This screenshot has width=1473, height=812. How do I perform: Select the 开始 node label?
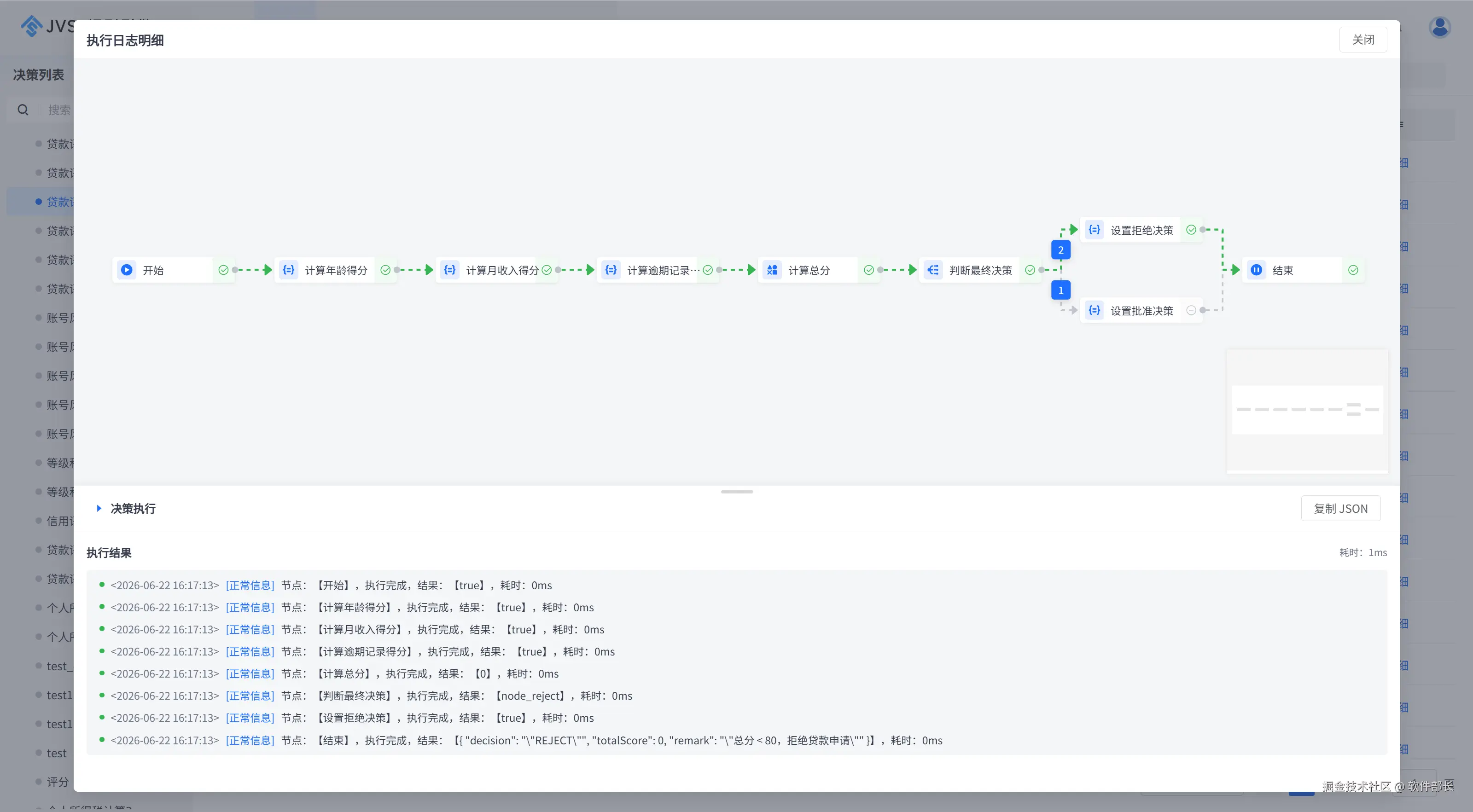pyautogui.click(x=153, y=271)
